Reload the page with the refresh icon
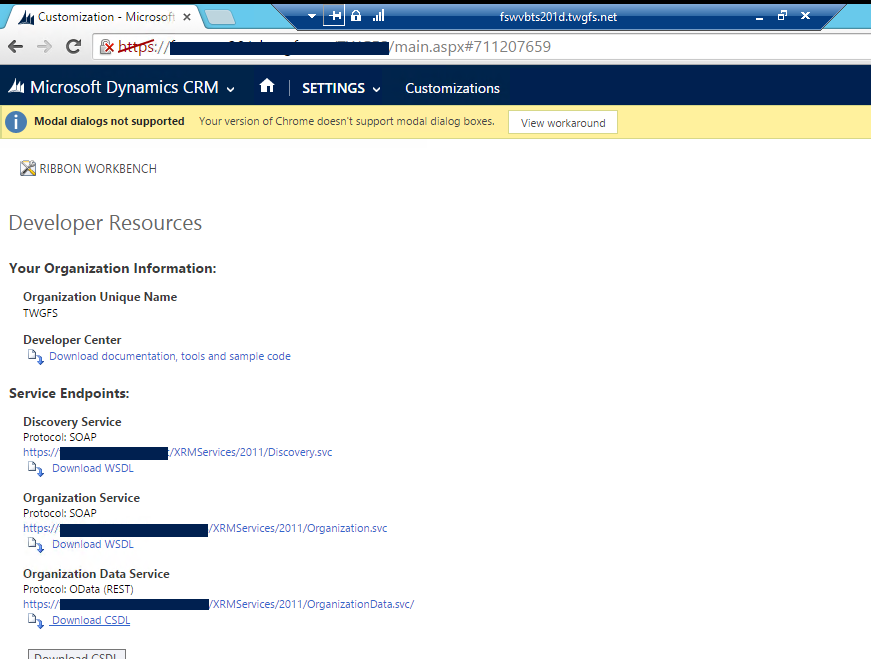Image resolution: width=871 pixels, height=659 pixels. click(x=73, y=47)
